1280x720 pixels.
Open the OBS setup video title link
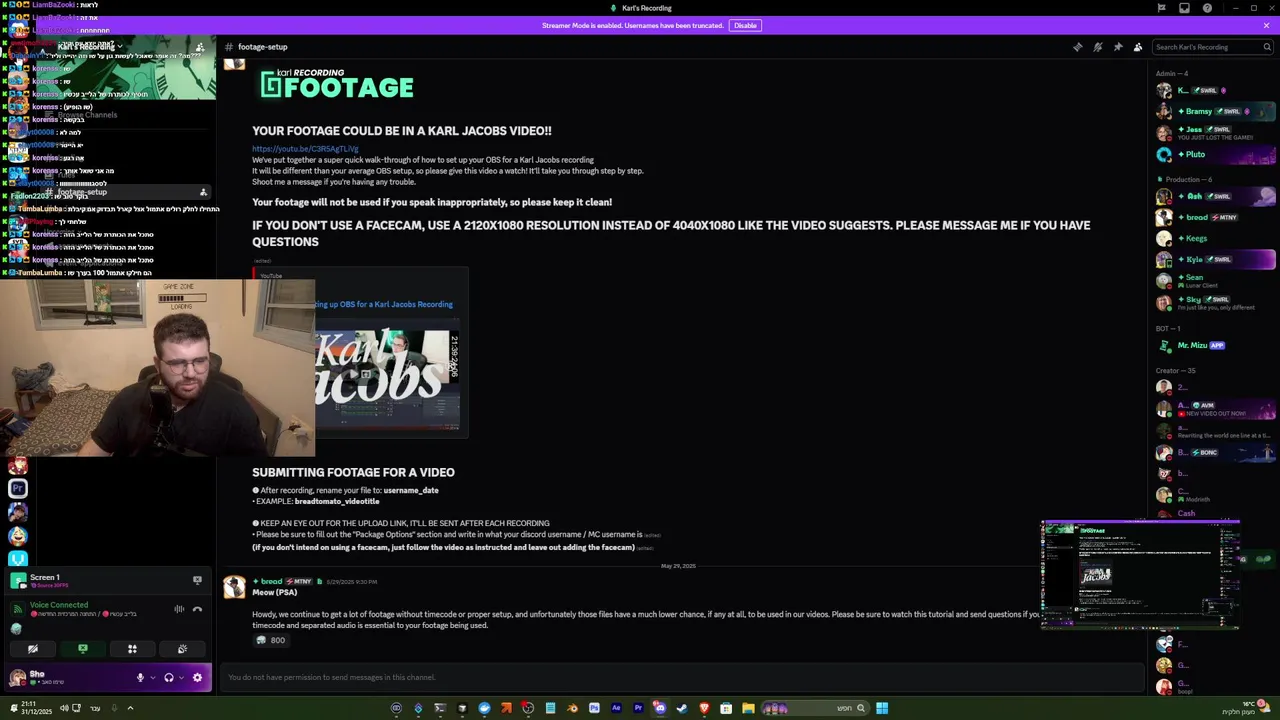384,304
